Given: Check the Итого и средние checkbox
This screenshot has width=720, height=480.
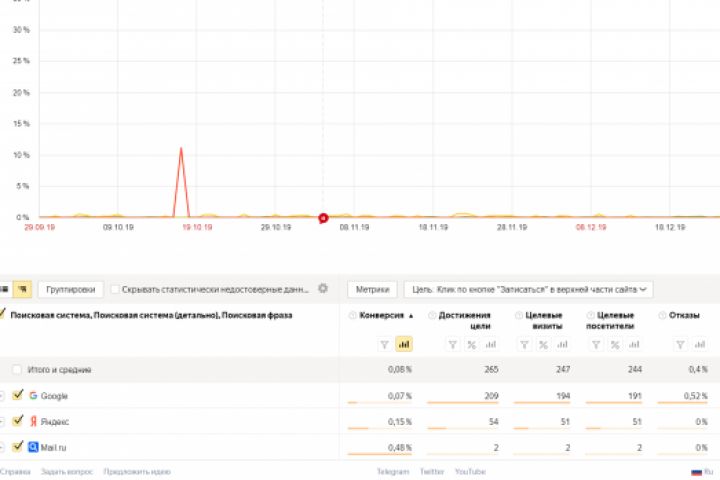Looking at the screenshot, I should 17,370.
